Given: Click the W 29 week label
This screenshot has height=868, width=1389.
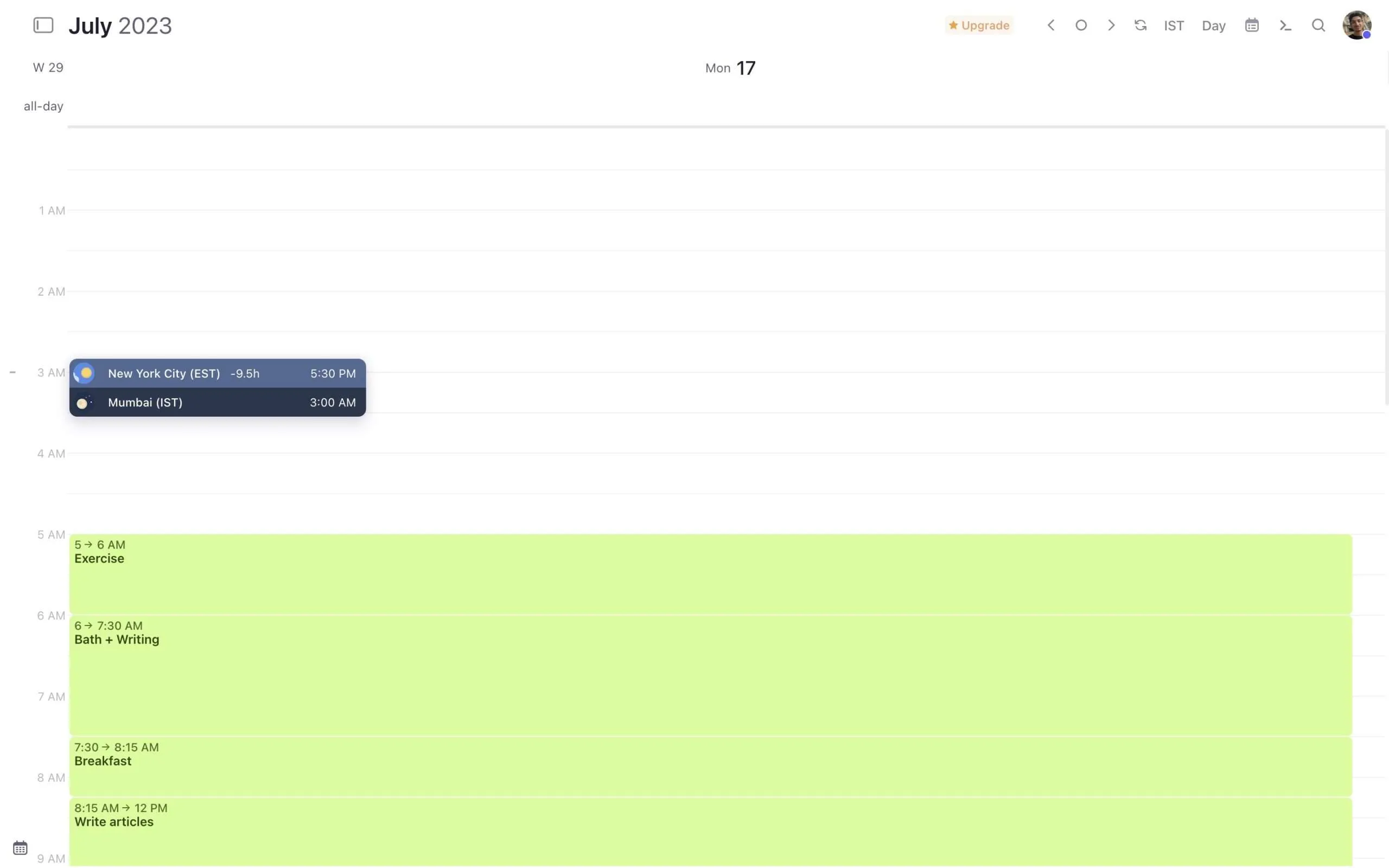Looking at the screenshot, I should pos(48,67).
